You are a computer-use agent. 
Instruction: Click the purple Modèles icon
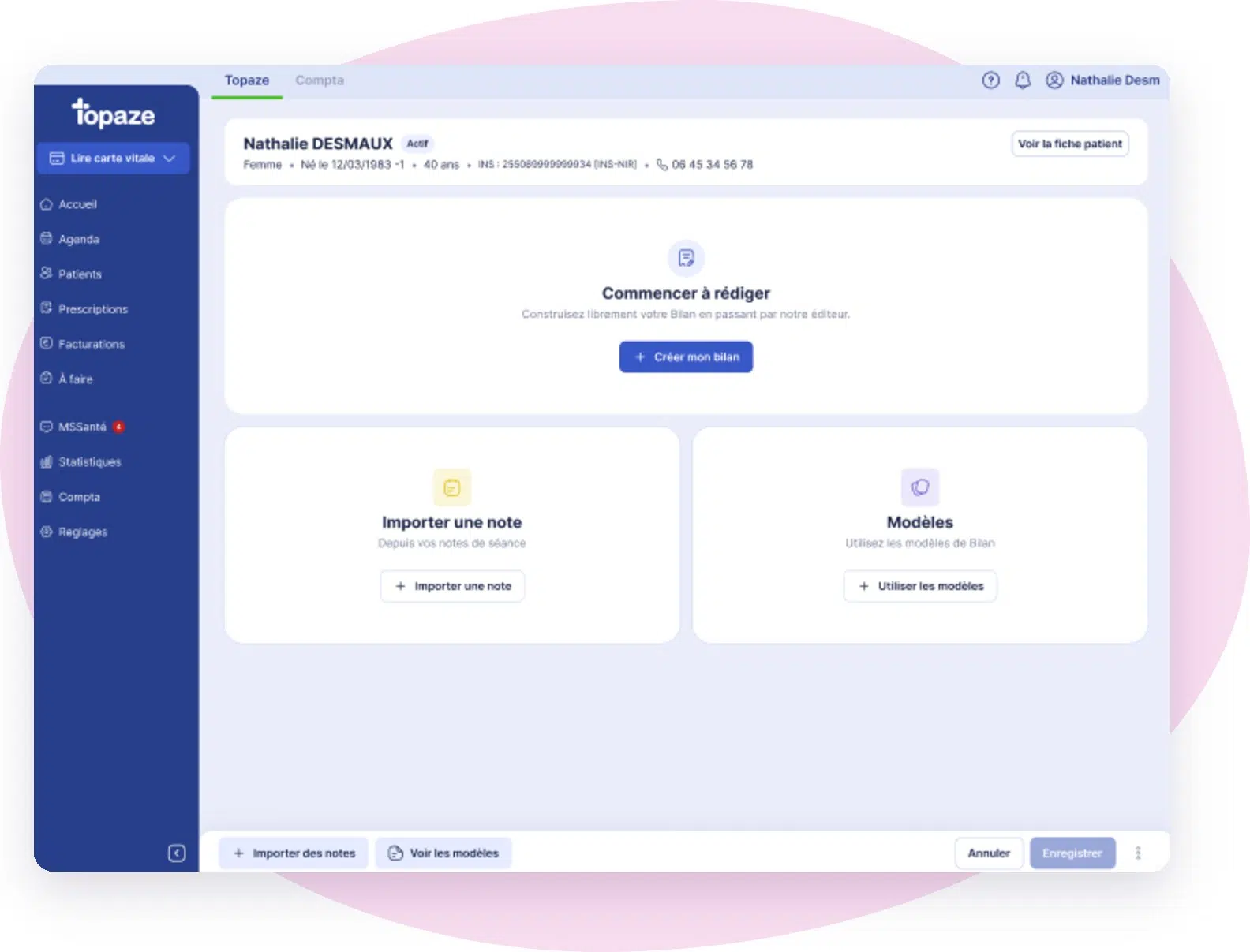point(920,487)
